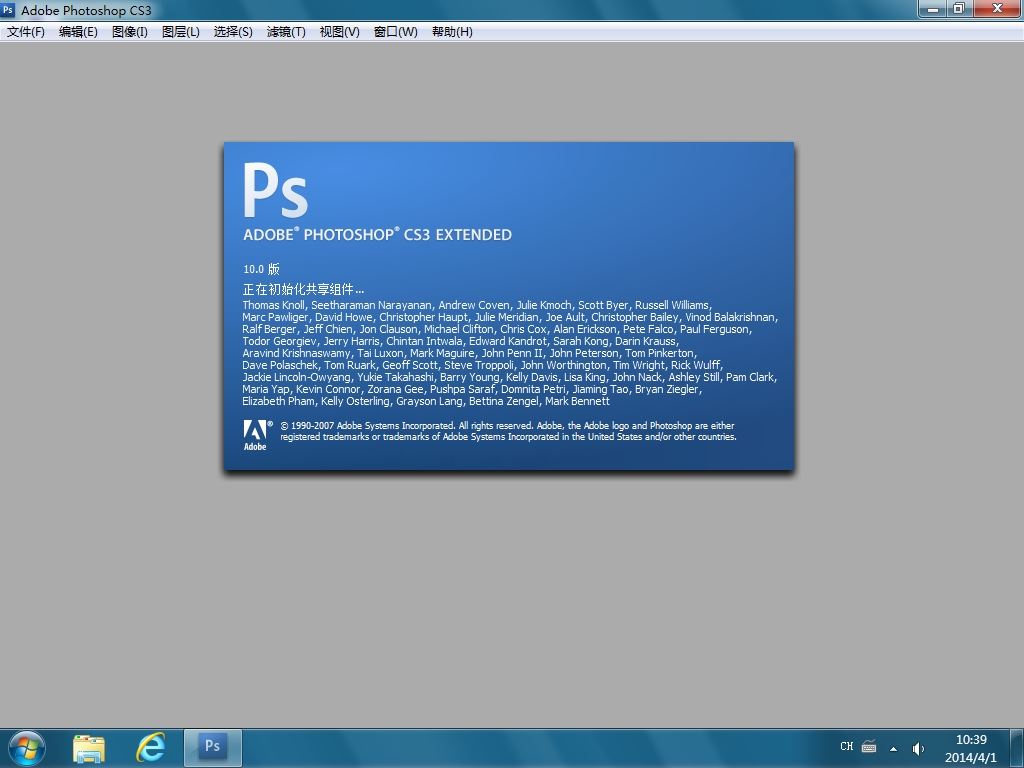Open the 选择(S) menu
Viewport: 1024px width, 768px height.
pyautogui.click(x=232, y=31)
